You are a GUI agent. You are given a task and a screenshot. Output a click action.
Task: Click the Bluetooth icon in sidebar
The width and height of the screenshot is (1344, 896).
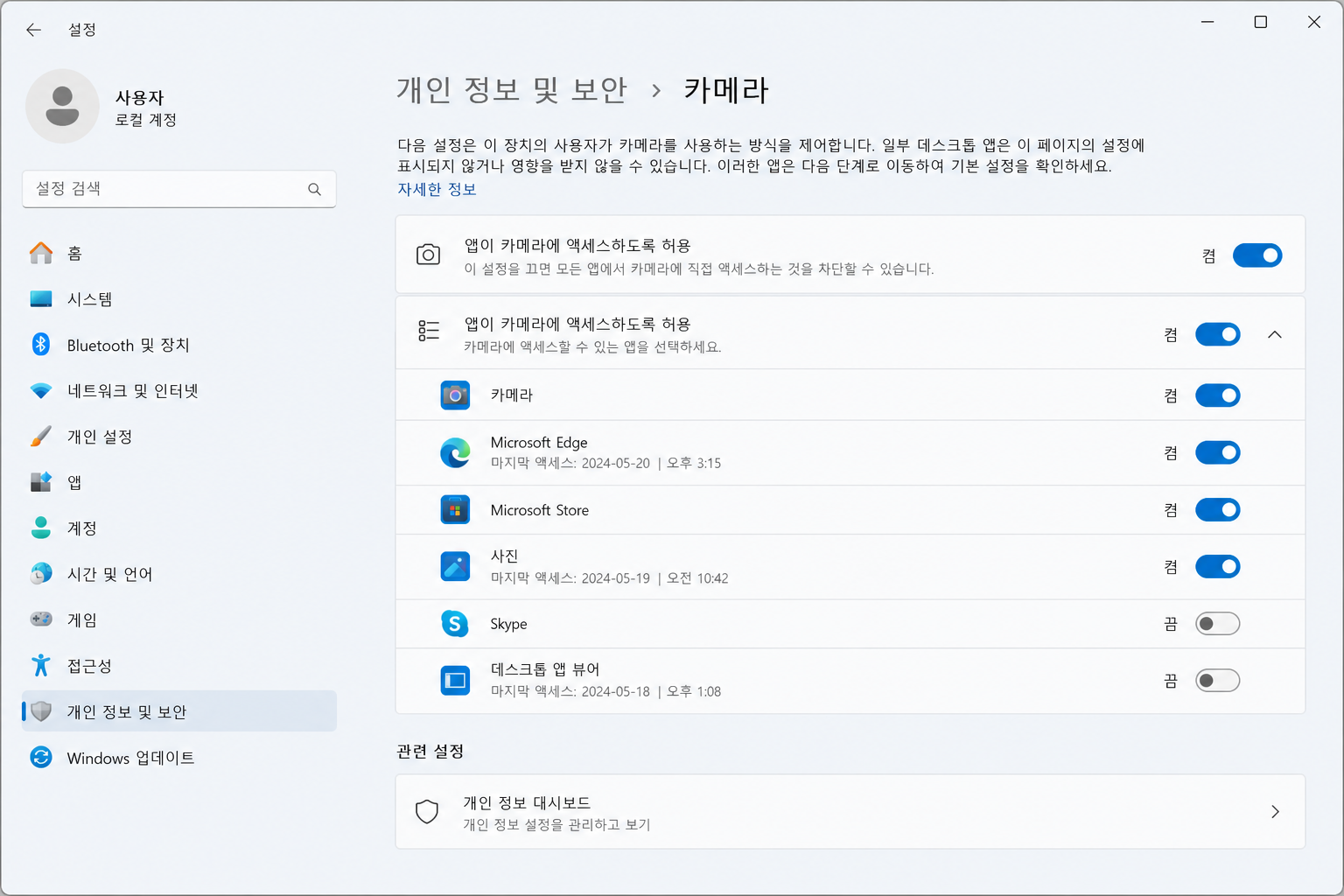[41, 345]
